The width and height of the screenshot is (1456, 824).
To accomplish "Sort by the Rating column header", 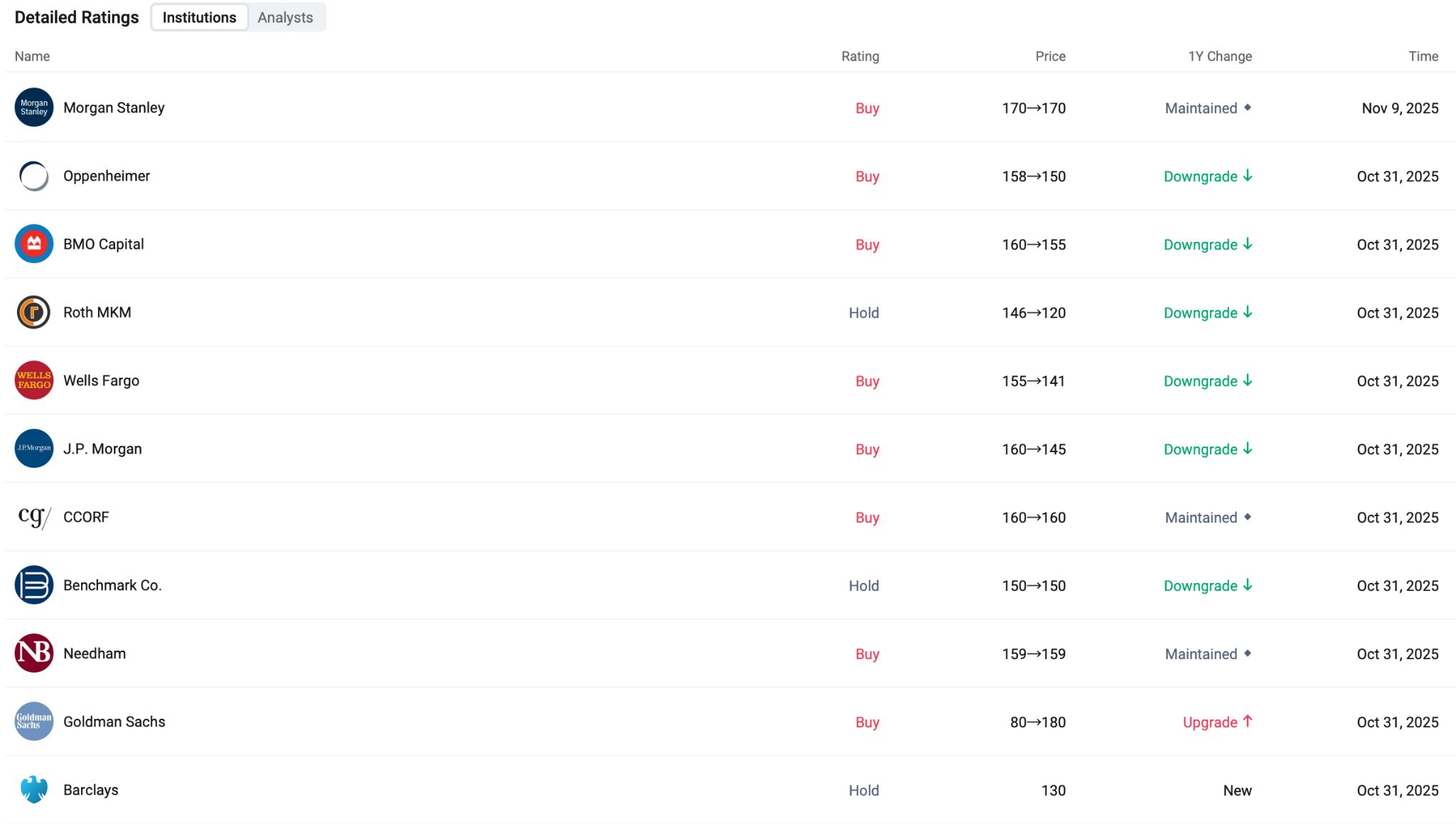I will click(x=860, y=56).
